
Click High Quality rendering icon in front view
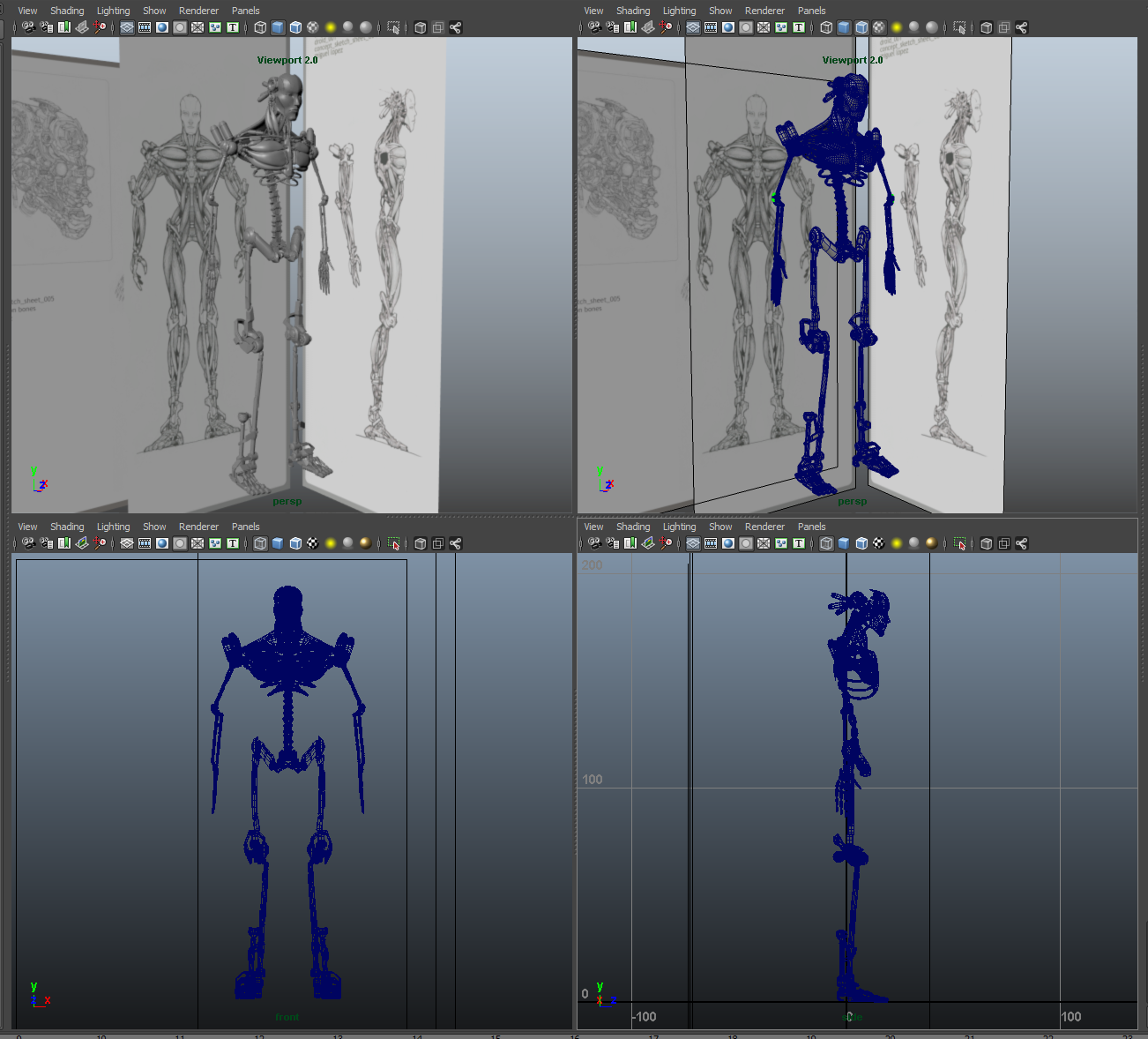(x=366, y=543)
